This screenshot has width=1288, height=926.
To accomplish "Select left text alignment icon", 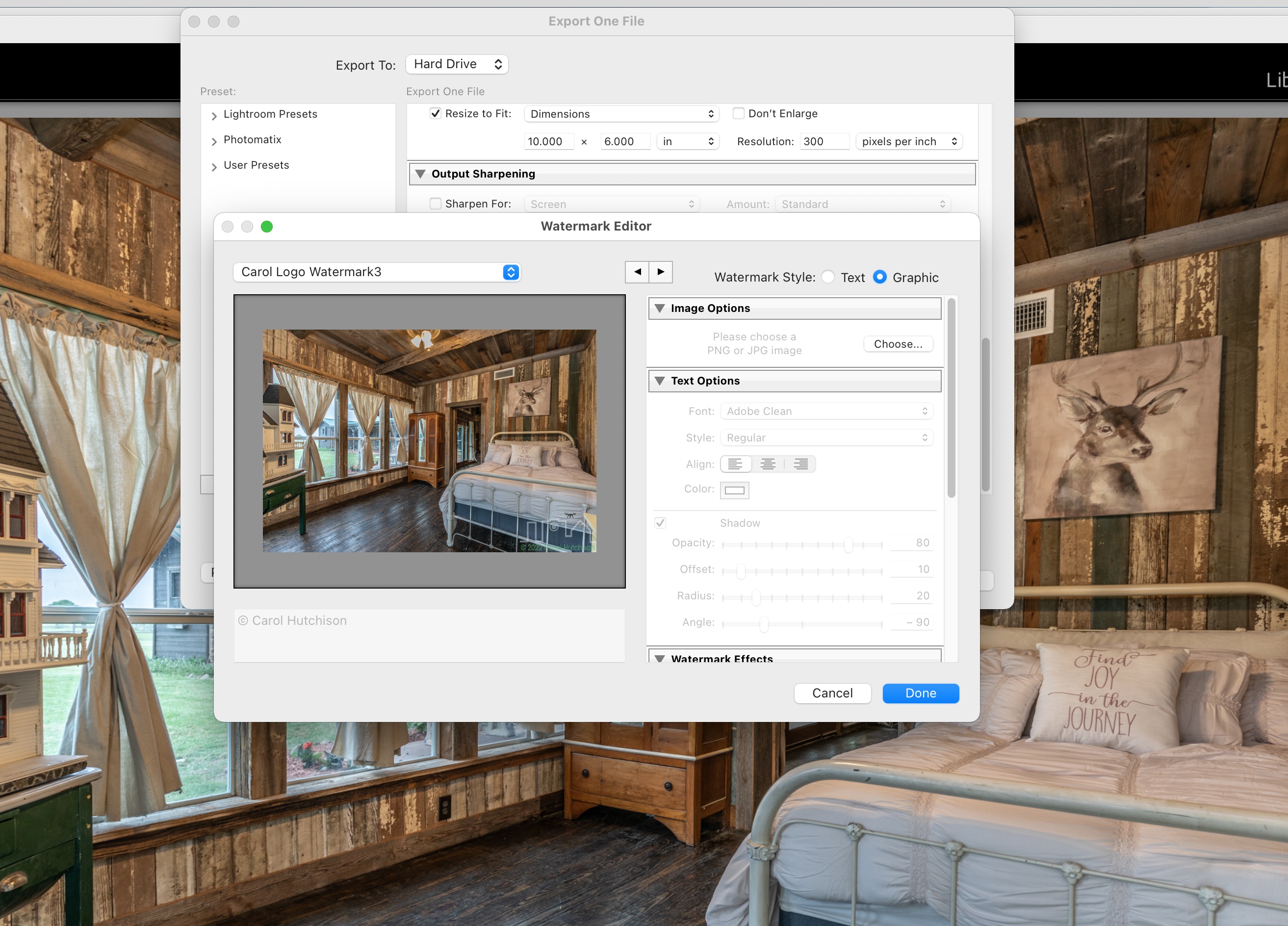I will point(735,464).
